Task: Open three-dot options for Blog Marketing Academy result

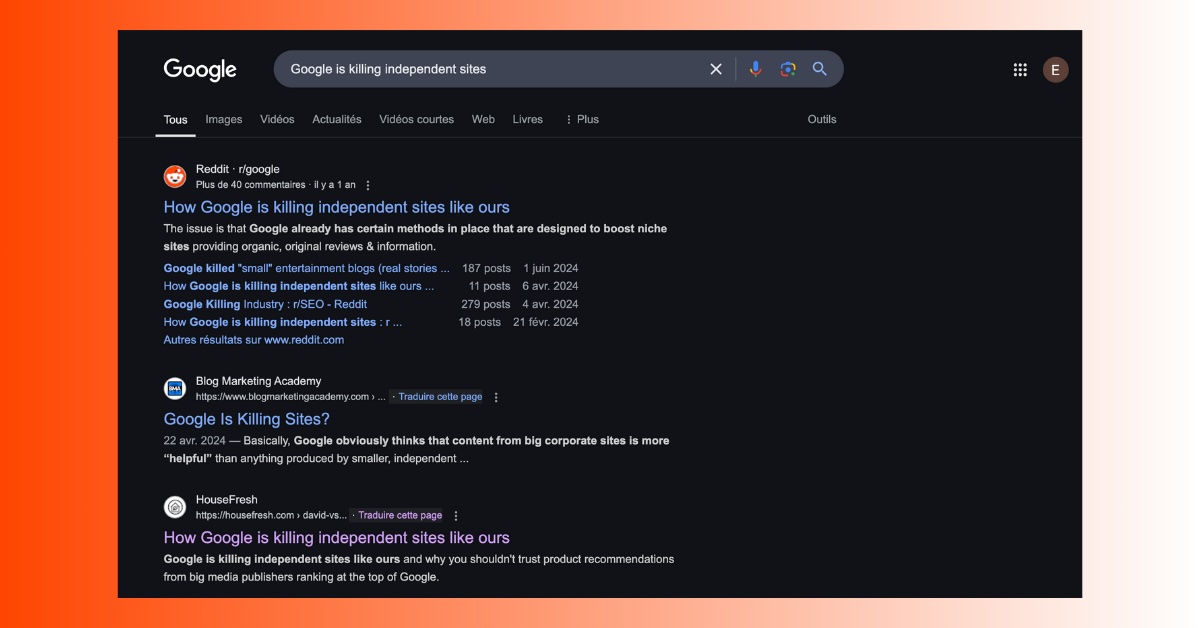Action: 496,397
